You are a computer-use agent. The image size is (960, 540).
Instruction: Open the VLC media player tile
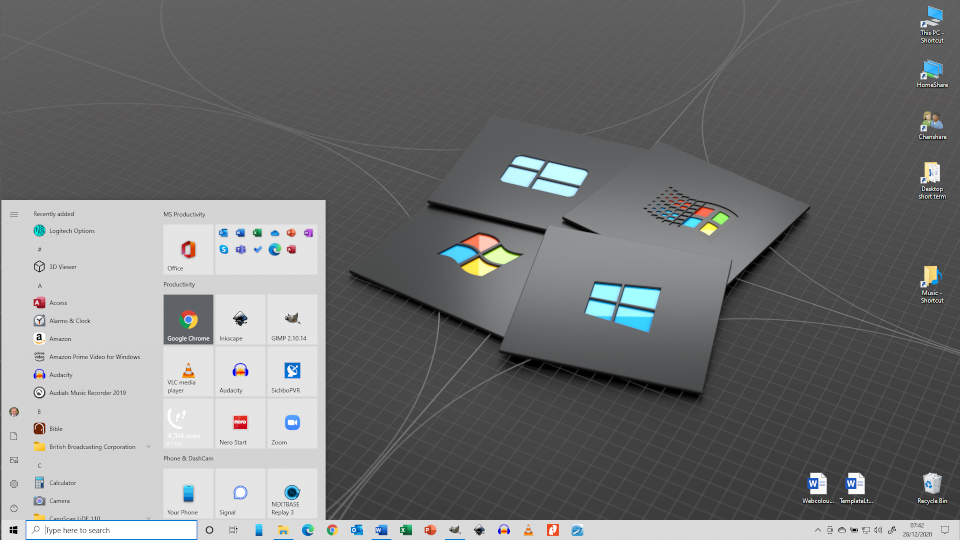coord(188,372)
